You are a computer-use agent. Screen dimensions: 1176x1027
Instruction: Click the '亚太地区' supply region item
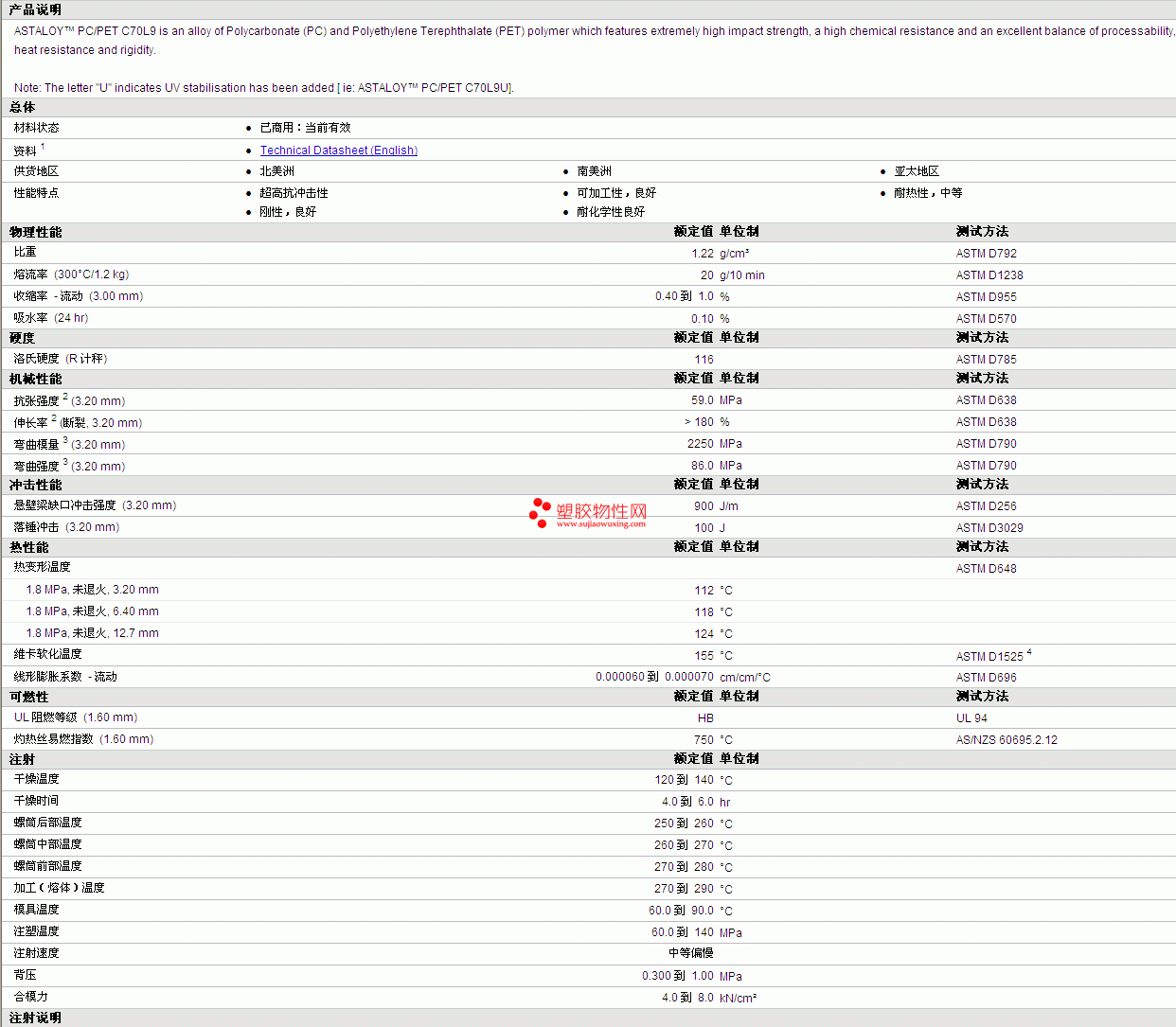(918, 171)
